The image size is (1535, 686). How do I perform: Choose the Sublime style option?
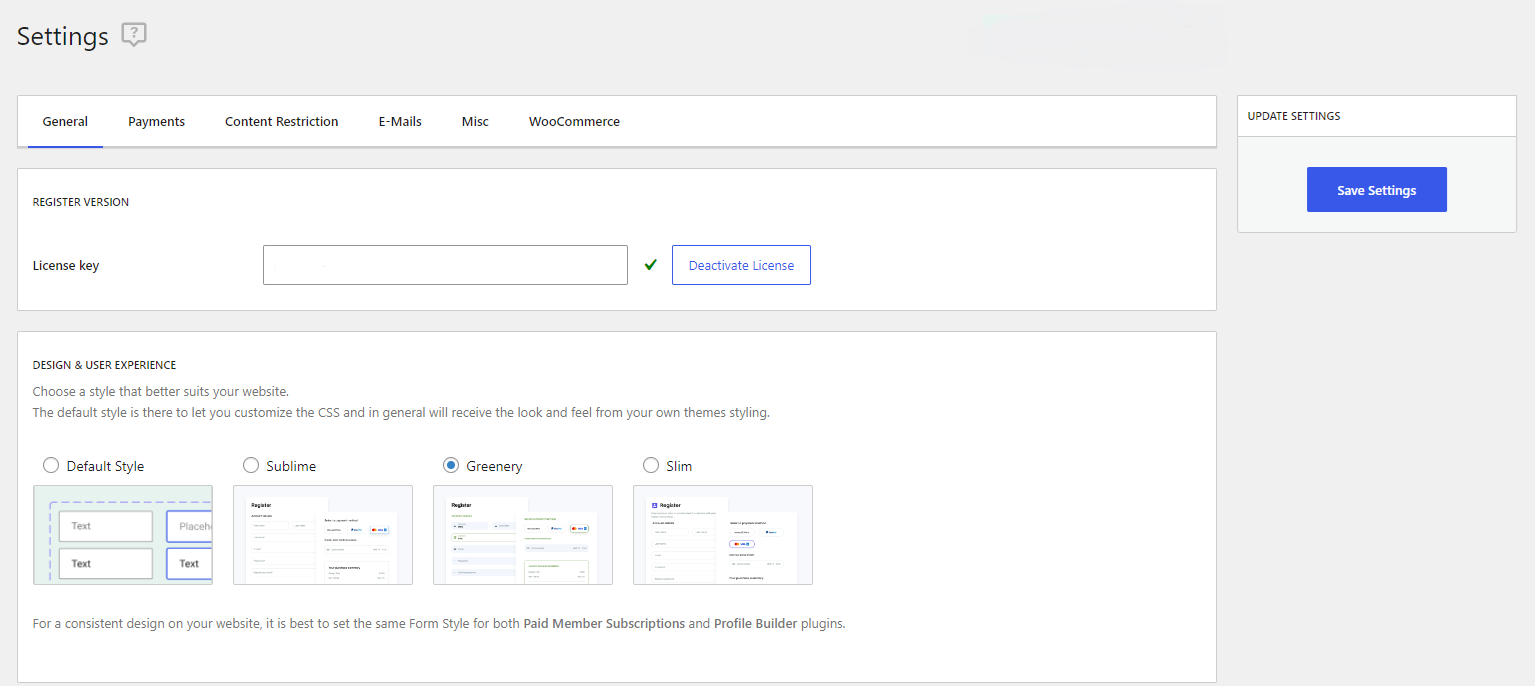251,465
